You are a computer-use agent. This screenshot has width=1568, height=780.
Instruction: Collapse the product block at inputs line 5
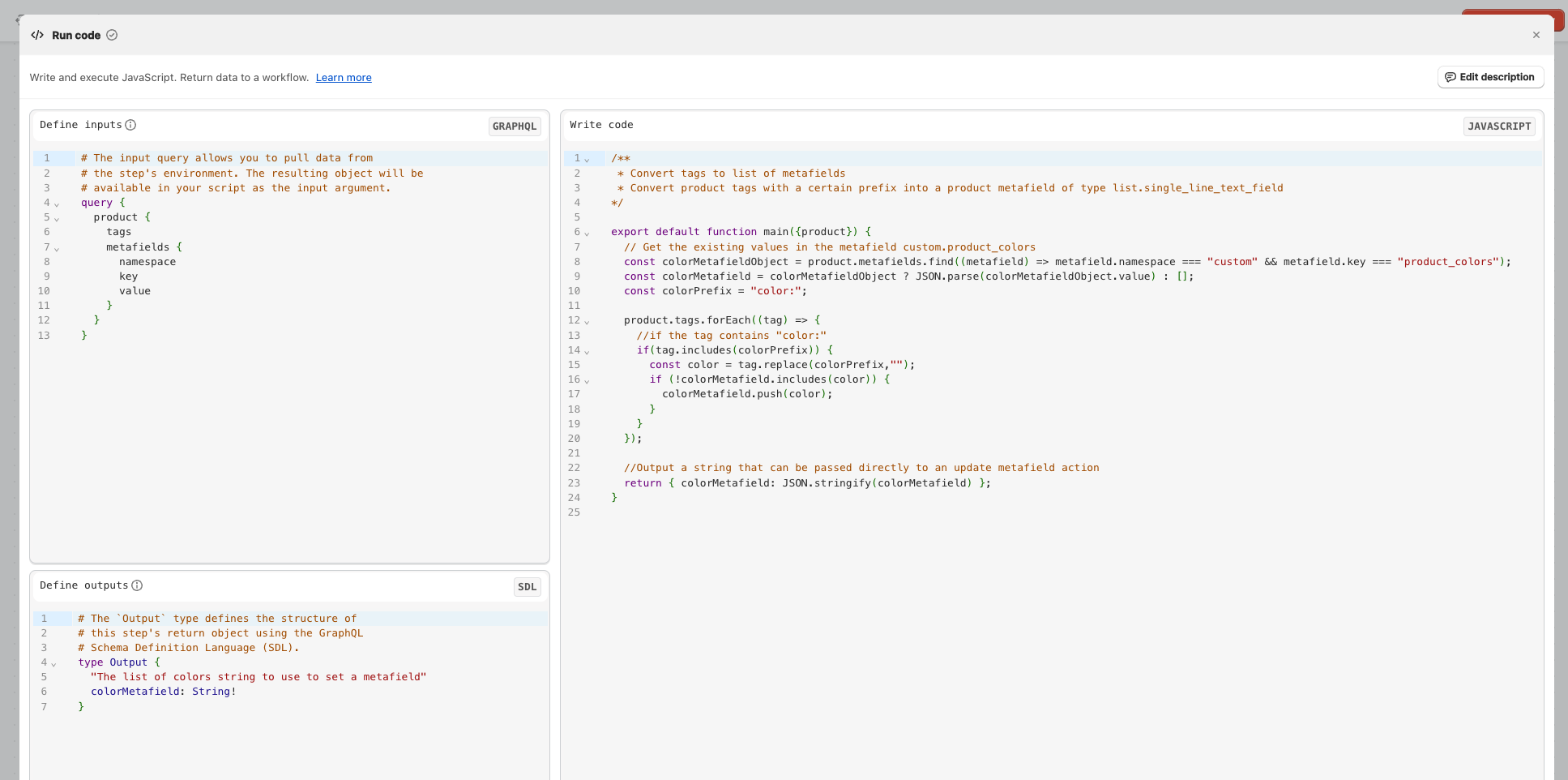click(57, 218)
